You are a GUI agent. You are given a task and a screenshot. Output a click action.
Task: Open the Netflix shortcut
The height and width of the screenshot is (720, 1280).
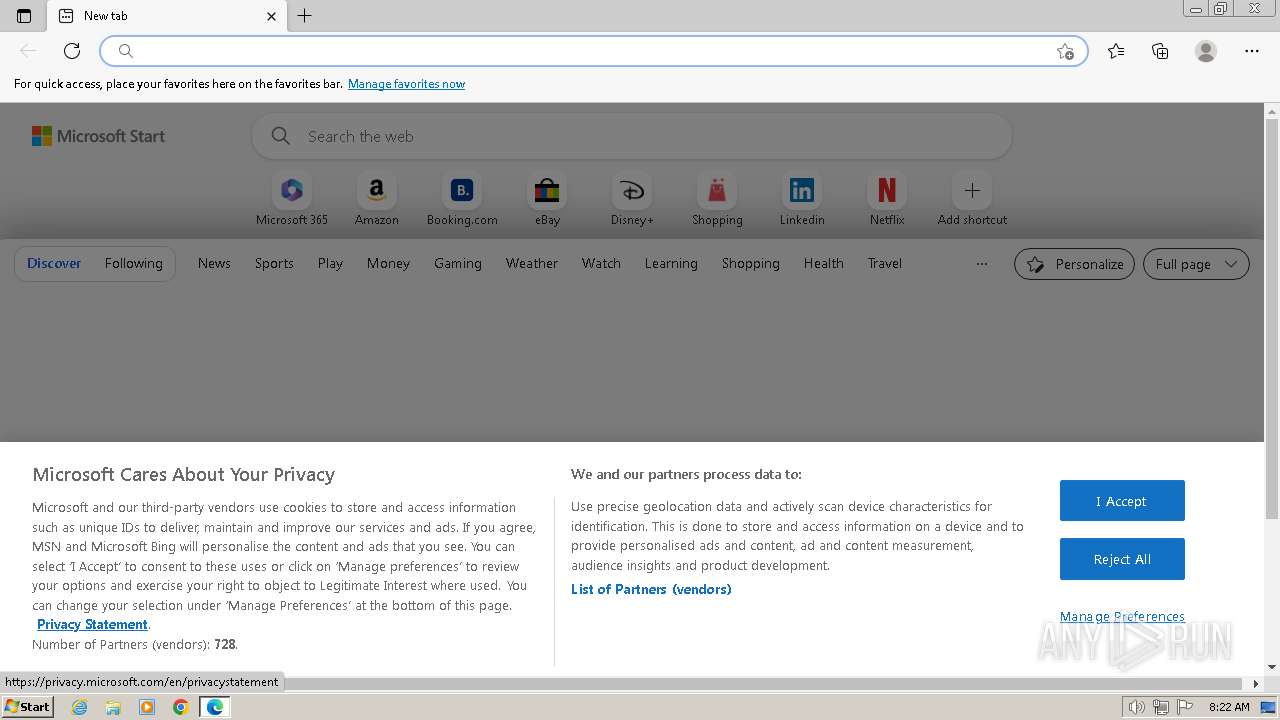(887, 200)
